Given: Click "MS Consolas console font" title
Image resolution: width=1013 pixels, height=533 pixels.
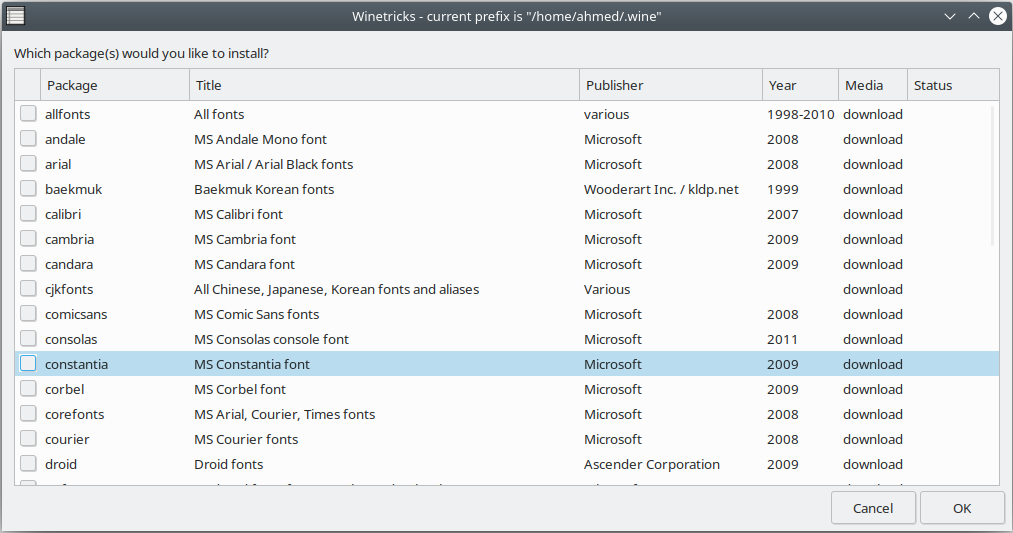Looking at the screenshot, I should coord(271,339).
